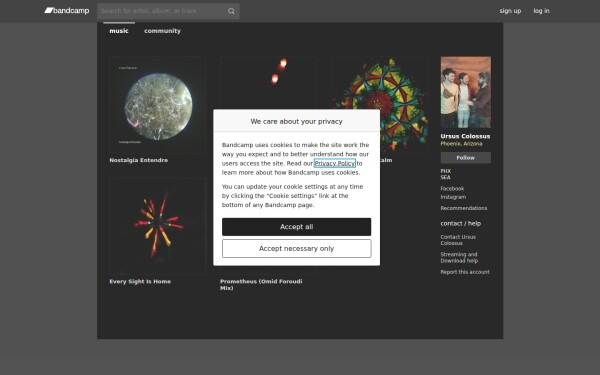The height and width of the screenshot is (375, 600).
Task: Open the Recommendations link
Action: pos(463,208)
